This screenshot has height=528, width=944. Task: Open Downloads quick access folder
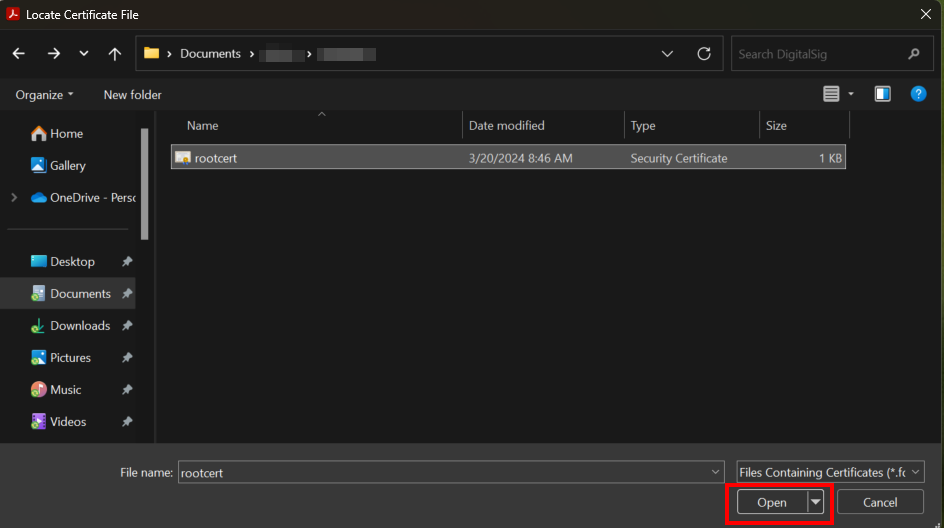tap(70, 326)
